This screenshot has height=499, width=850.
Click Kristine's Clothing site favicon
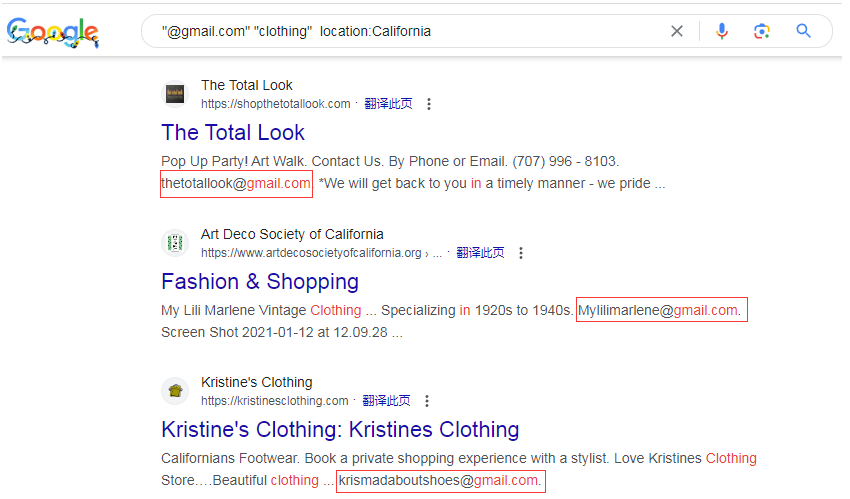(x=175, y=391)
